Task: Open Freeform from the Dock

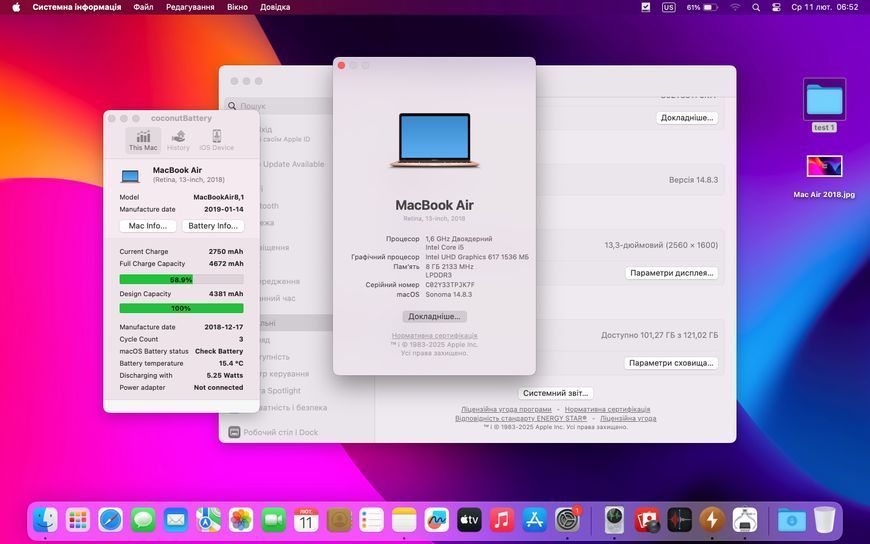Action: 437,520
